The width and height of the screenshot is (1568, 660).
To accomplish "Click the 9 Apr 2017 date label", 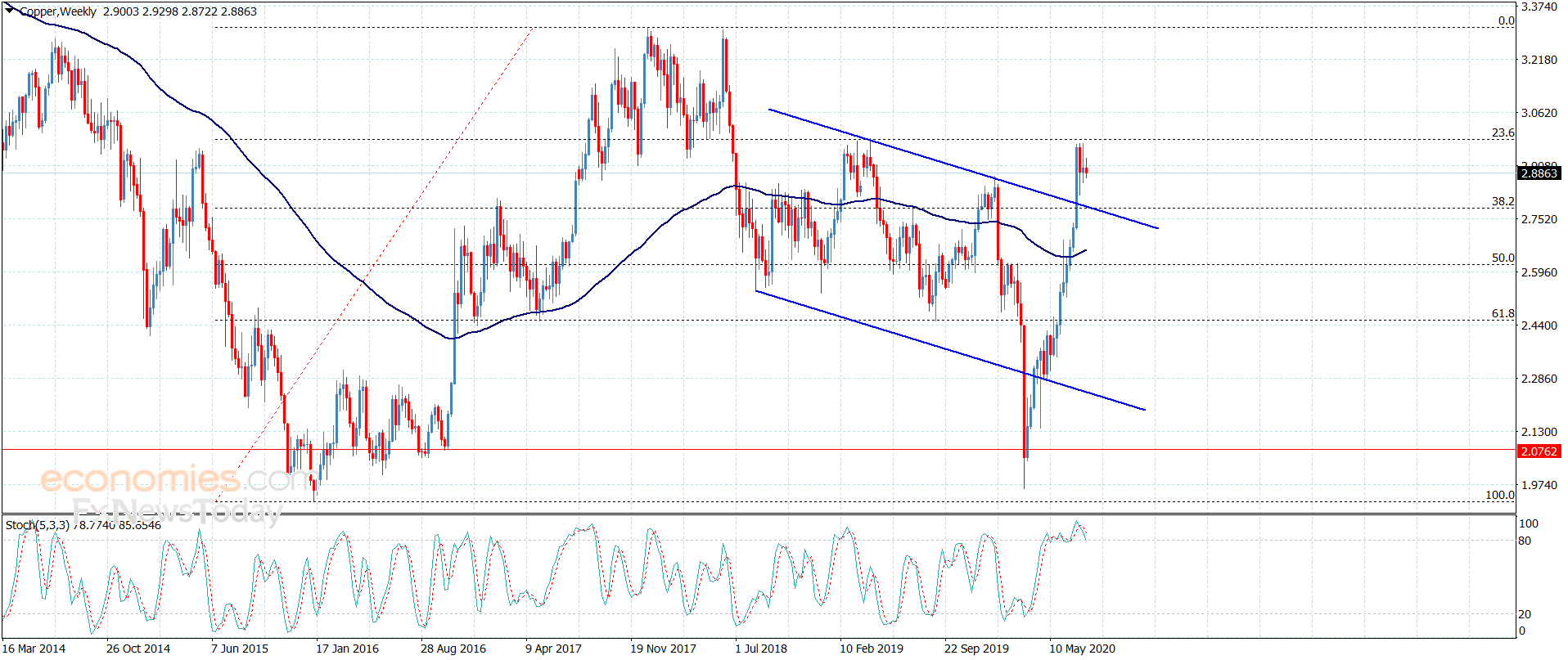I will pos(554,649).
